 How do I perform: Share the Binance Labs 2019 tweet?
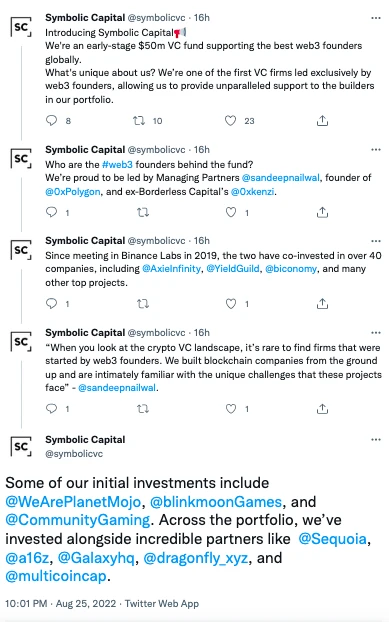pos(322,304)
